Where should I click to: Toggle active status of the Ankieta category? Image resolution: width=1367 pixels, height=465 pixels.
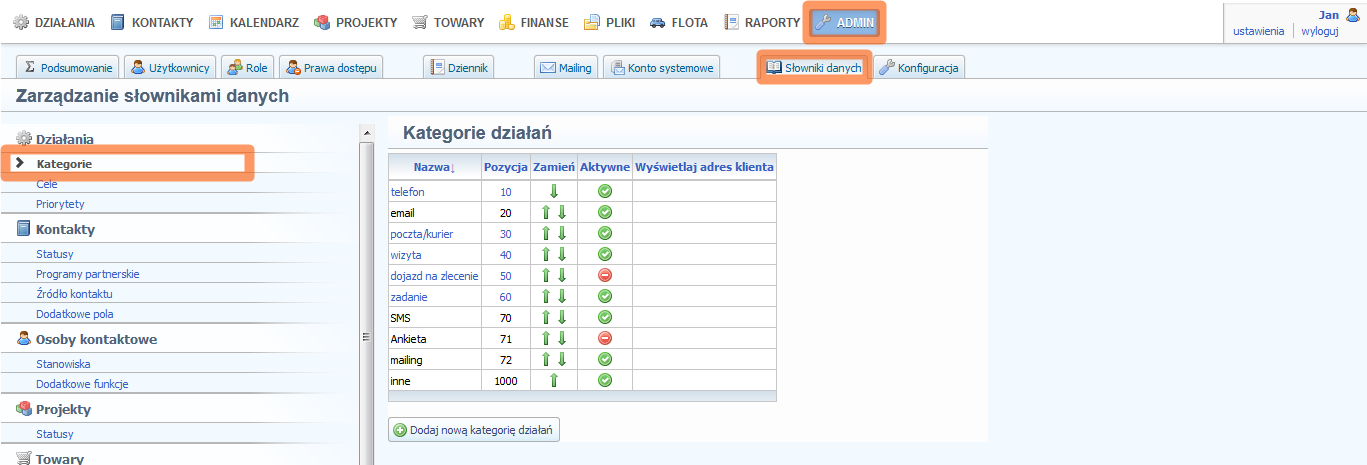pyautogui.click(x=604, y=339)
